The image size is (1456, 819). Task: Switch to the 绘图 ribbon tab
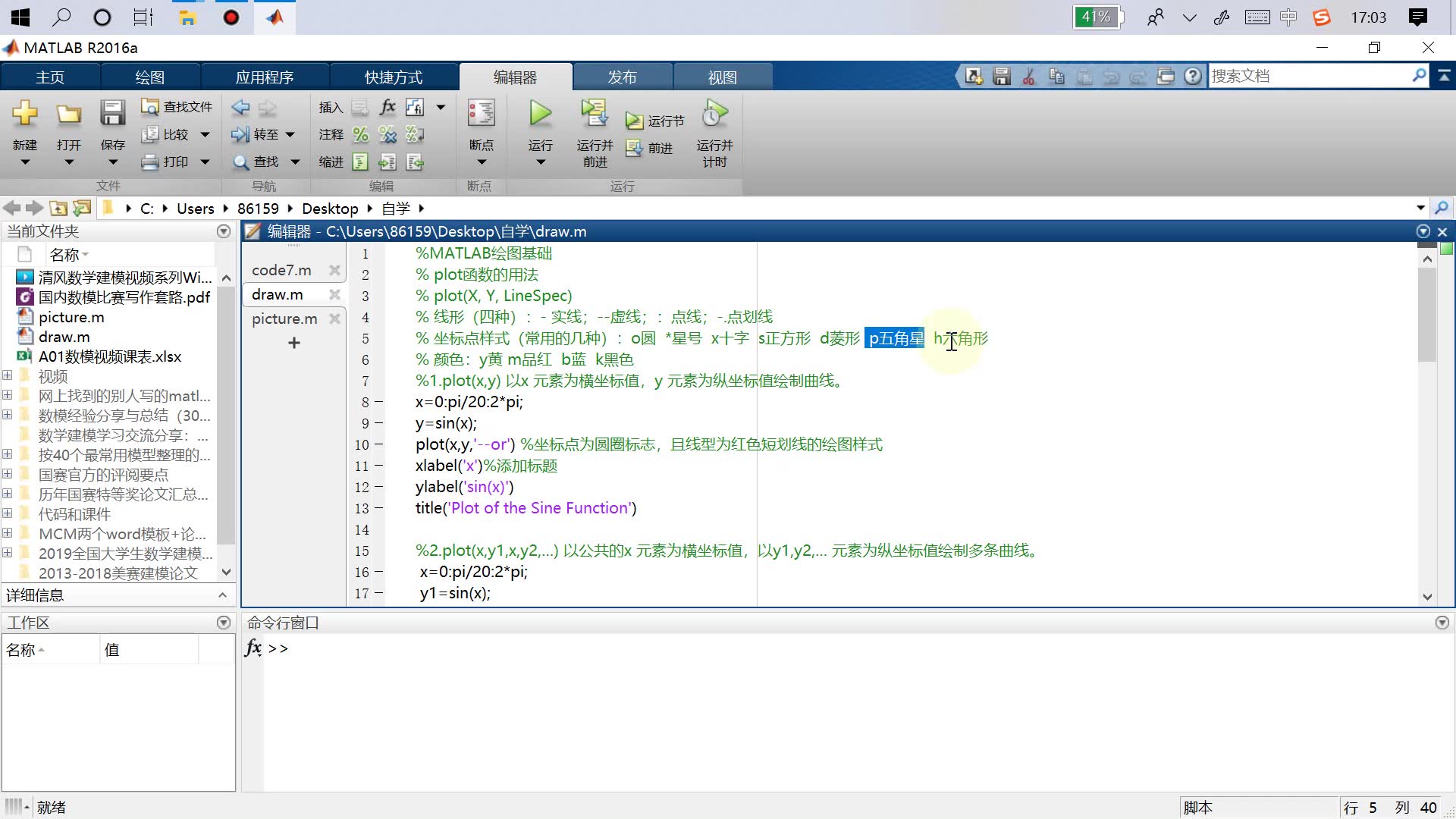coord(149,77)
